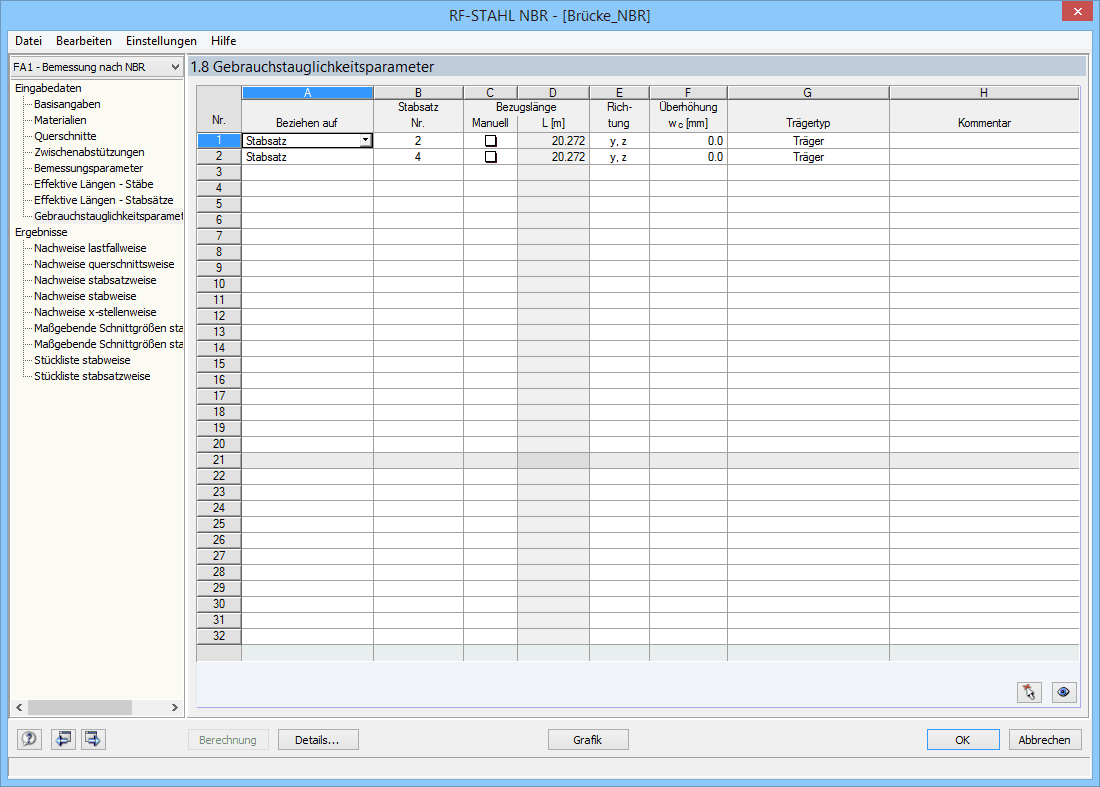
Task: Select Nachweise stabsatzweise tree item
Action: (x=95, y=281)
